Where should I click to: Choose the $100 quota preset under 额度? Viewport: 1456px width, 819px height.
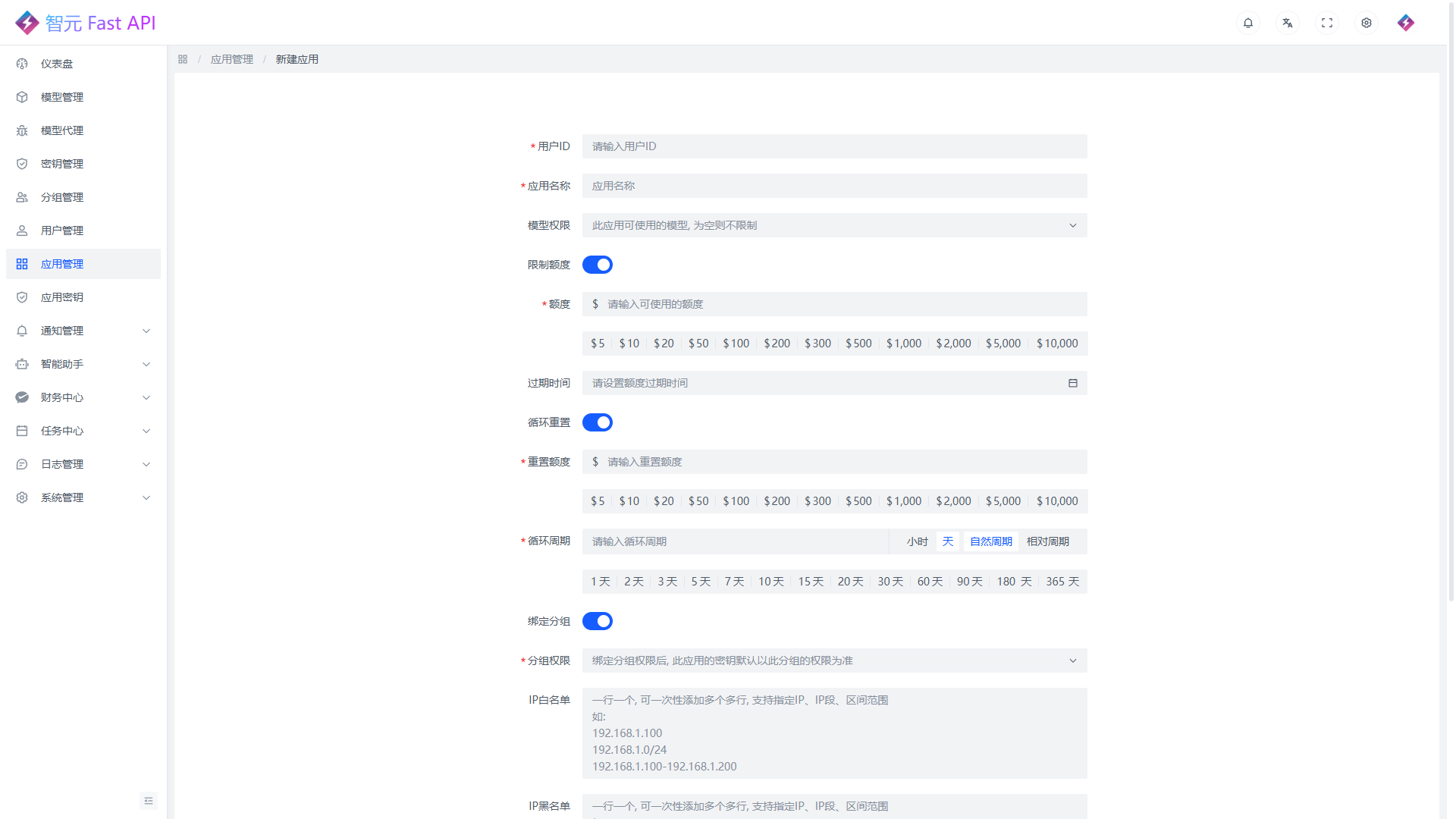tap(736, 344)
